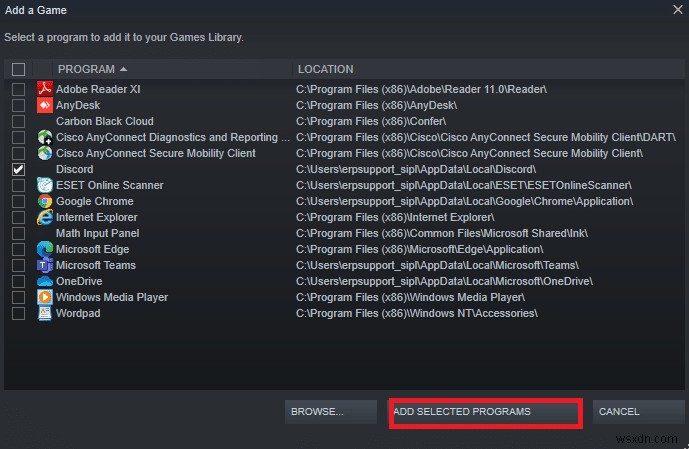Select the Microsoft Teams name
This screenshot has height=449, width=689.
(x=96, y=265)
